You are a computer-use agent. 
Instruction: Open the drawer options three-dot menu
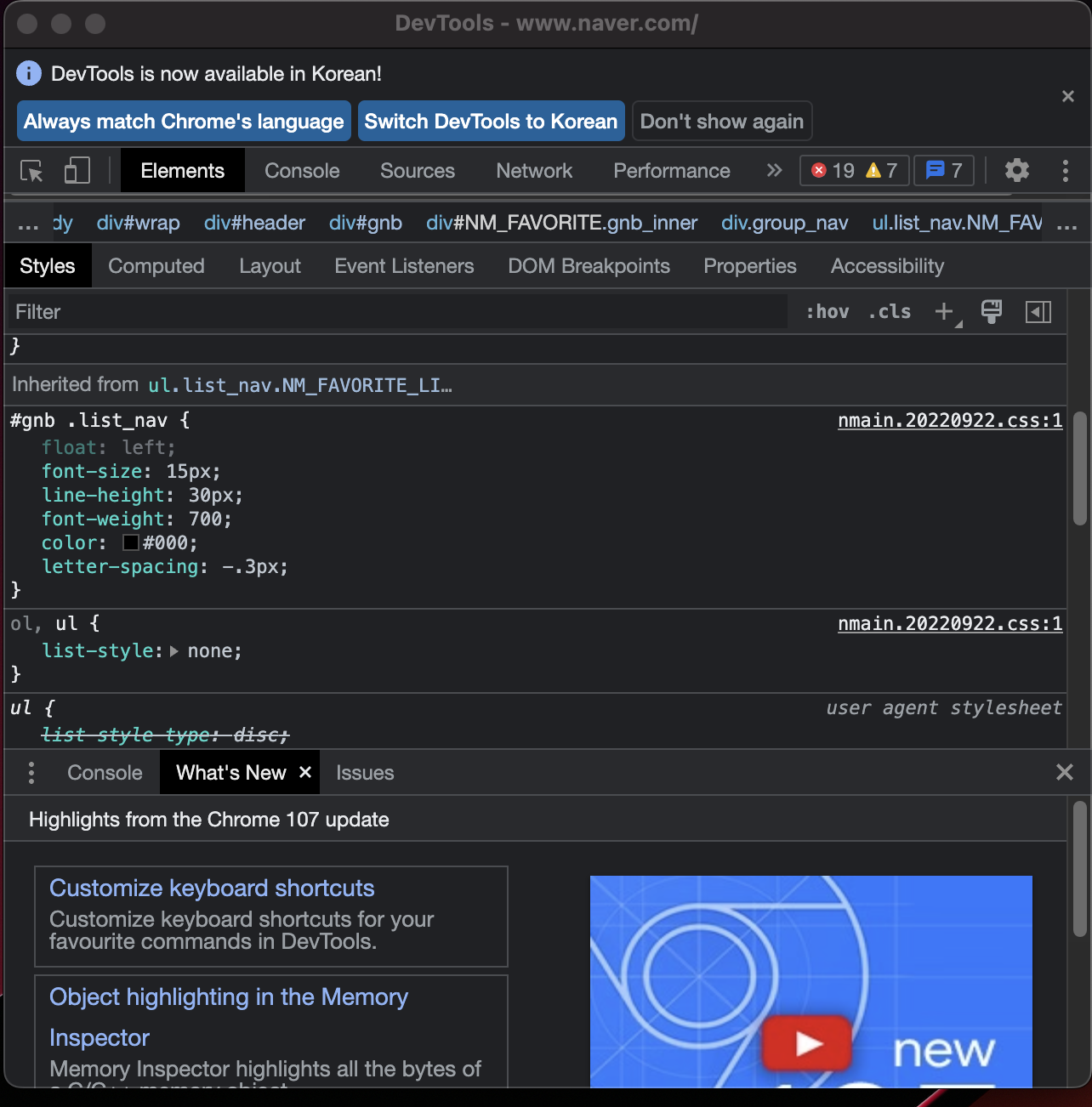31,773
